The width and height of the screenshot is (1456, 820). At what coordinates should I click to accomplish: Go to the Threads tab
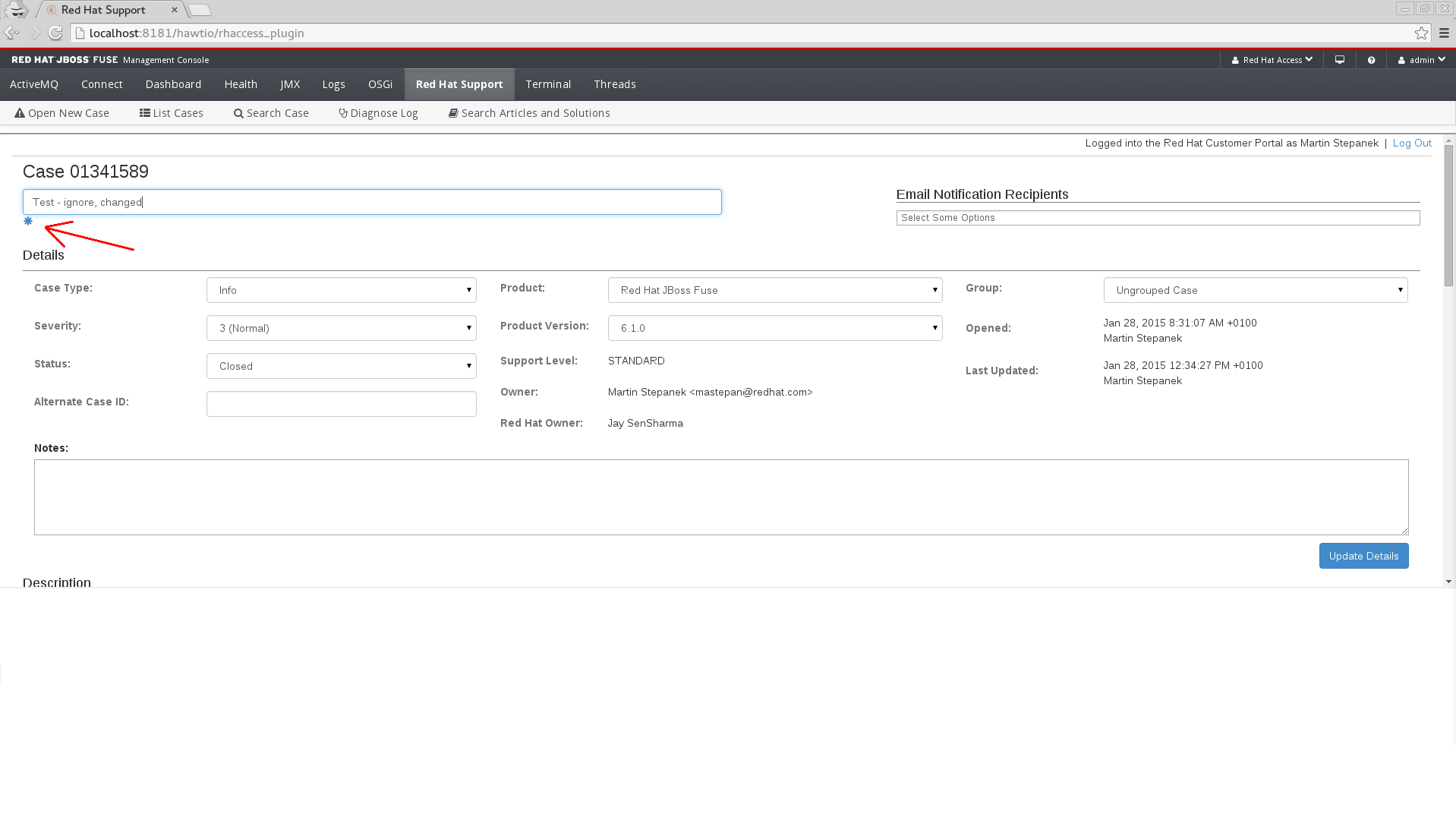615,84
